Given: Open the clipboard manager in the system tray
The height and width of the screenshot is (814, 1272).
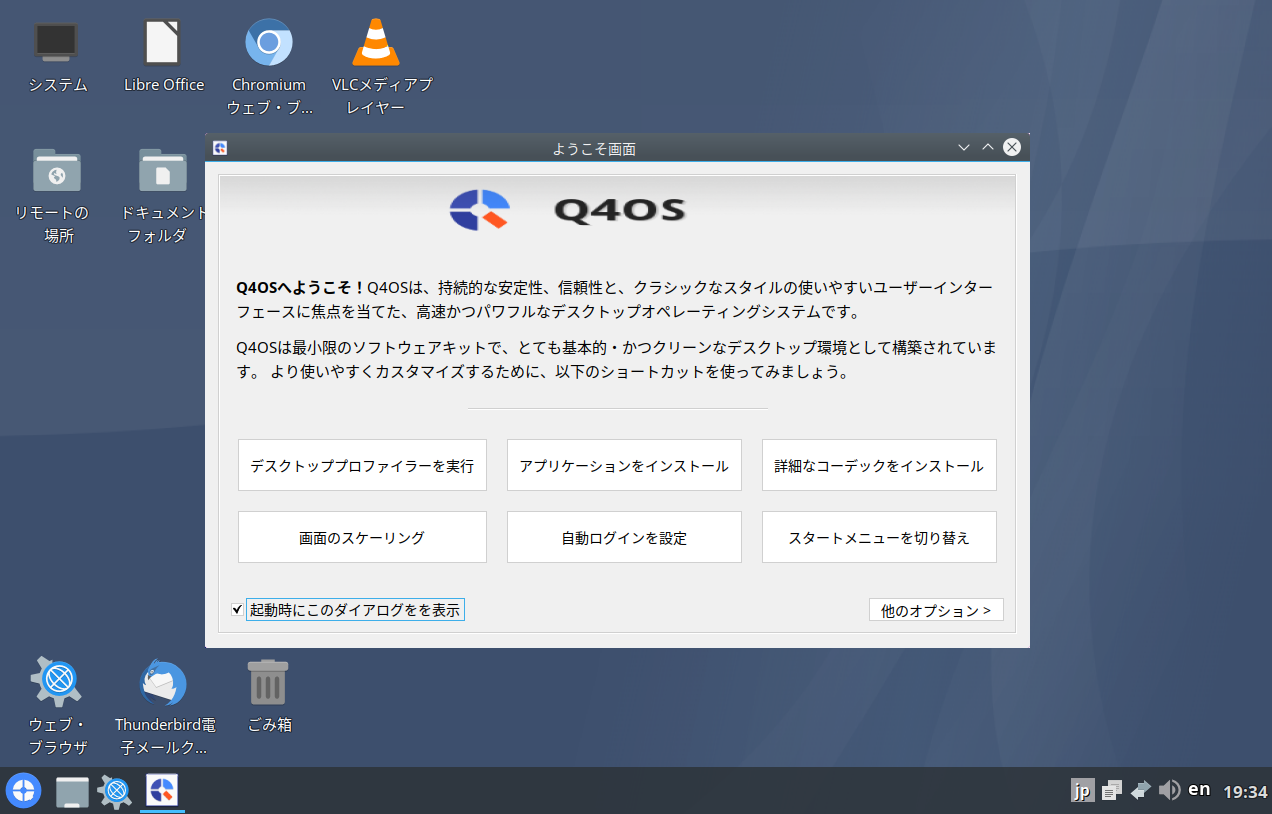Looking at the screenshot, I should [1111, 790].
